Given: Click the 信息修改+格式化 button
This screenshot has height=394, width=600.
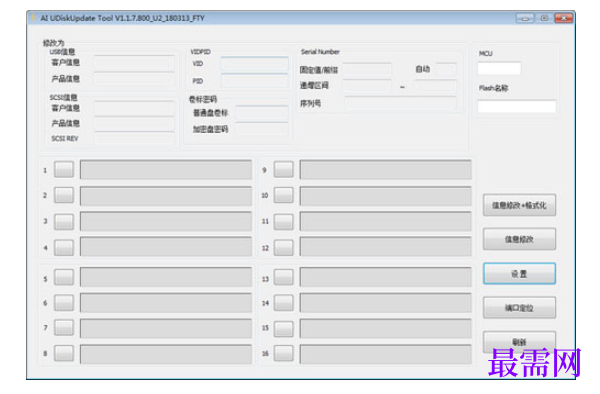Looking at the screenshot, I should (519, 205).
